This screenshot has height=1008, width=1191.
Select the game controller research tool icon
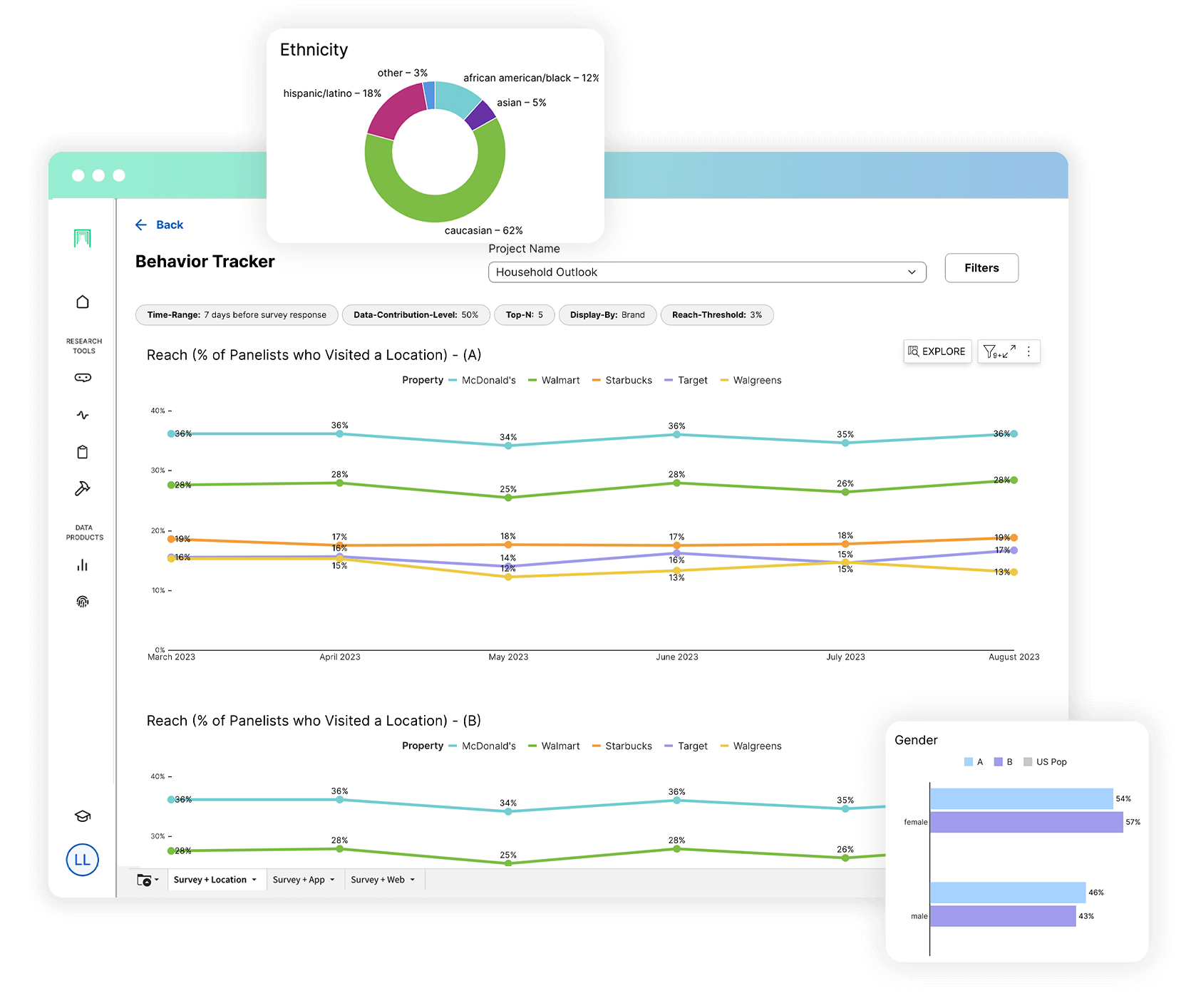point(83,378)
